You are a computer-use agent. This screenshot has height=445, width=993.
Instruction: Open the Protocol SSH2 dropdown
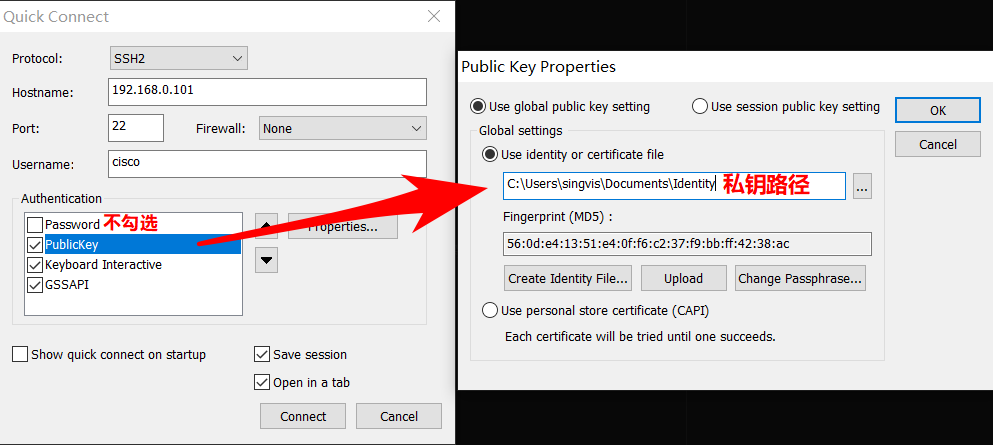pos(178,59)
